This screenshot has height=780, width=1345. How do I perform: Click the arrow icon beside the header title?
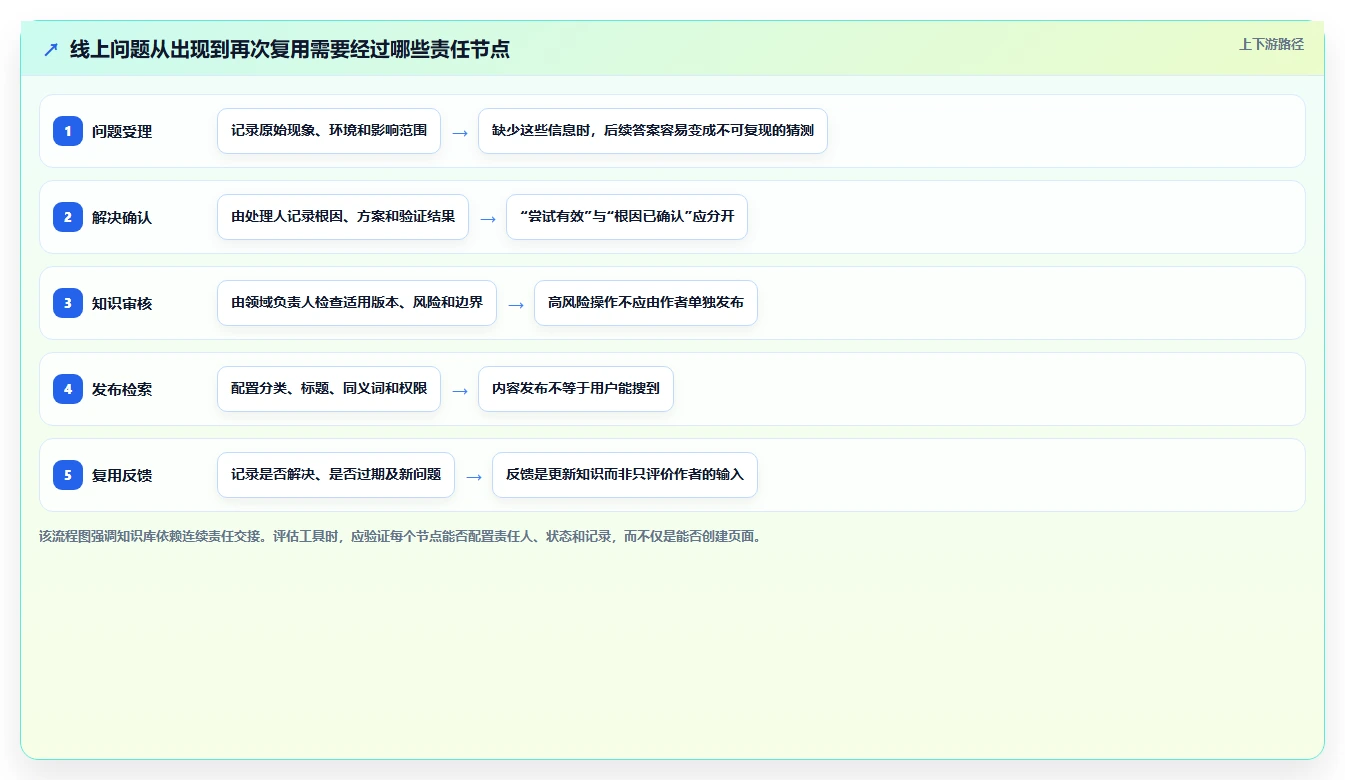coord(51,50)
